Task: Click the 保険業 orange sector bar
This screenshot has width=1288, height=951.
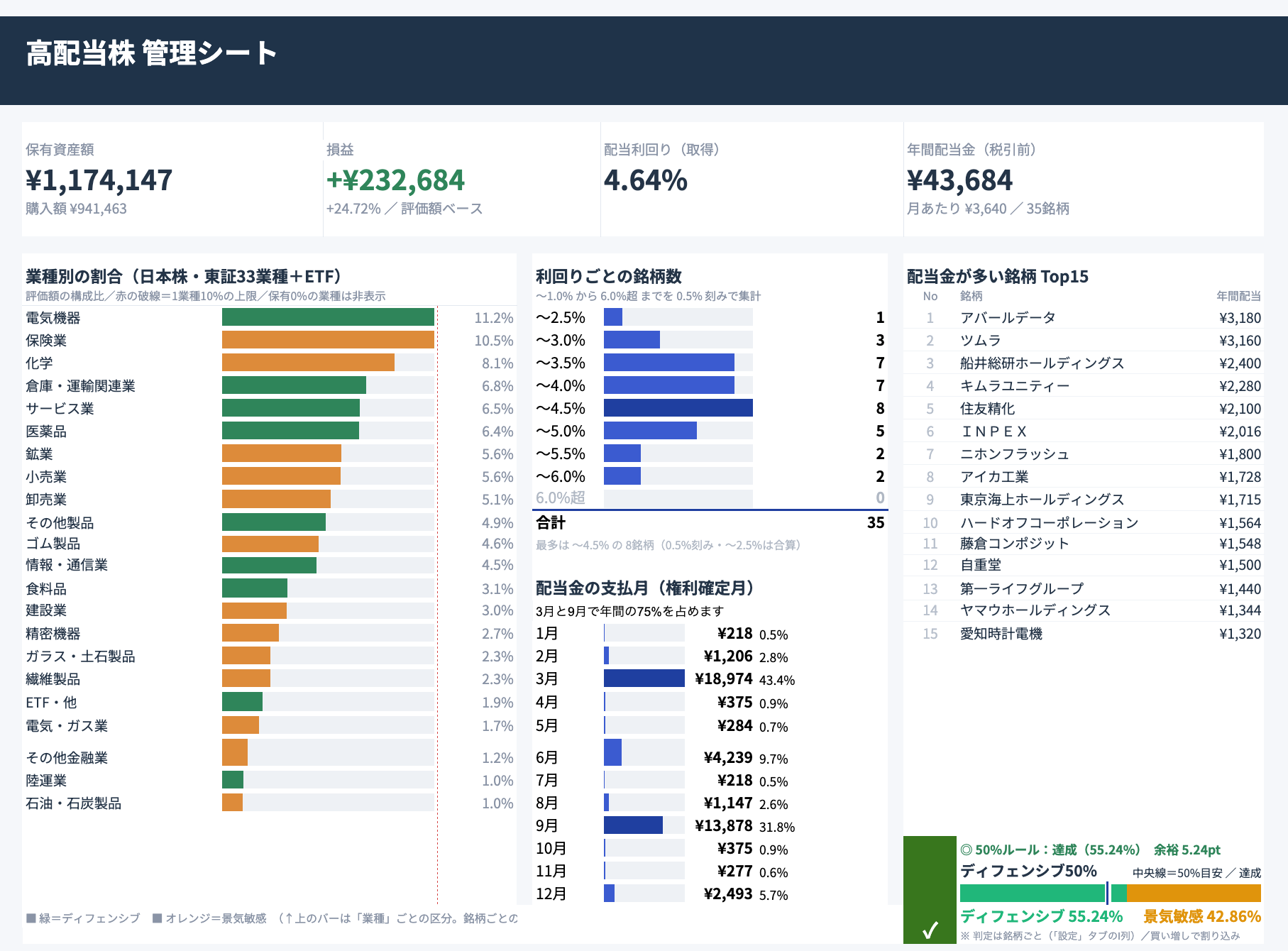Action: coord(328,340)
